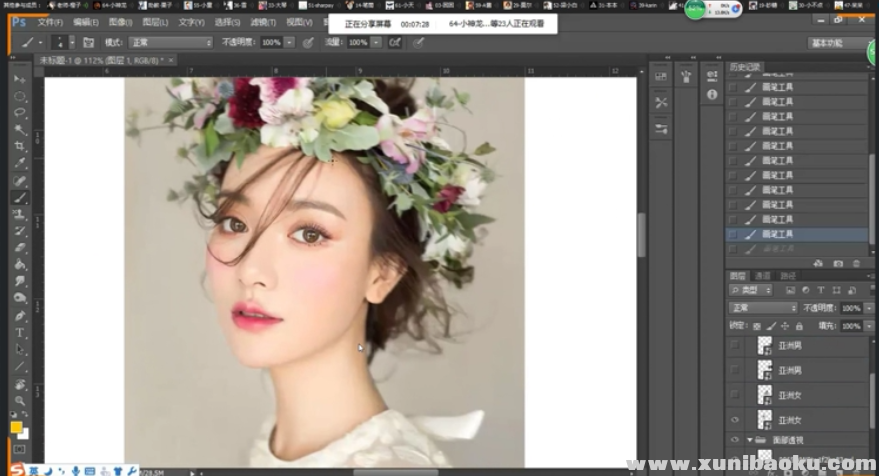Switch to the 通道 (Channels) tab
The height and width of the screenshot is (476, 879).
[x=762, y=275]
